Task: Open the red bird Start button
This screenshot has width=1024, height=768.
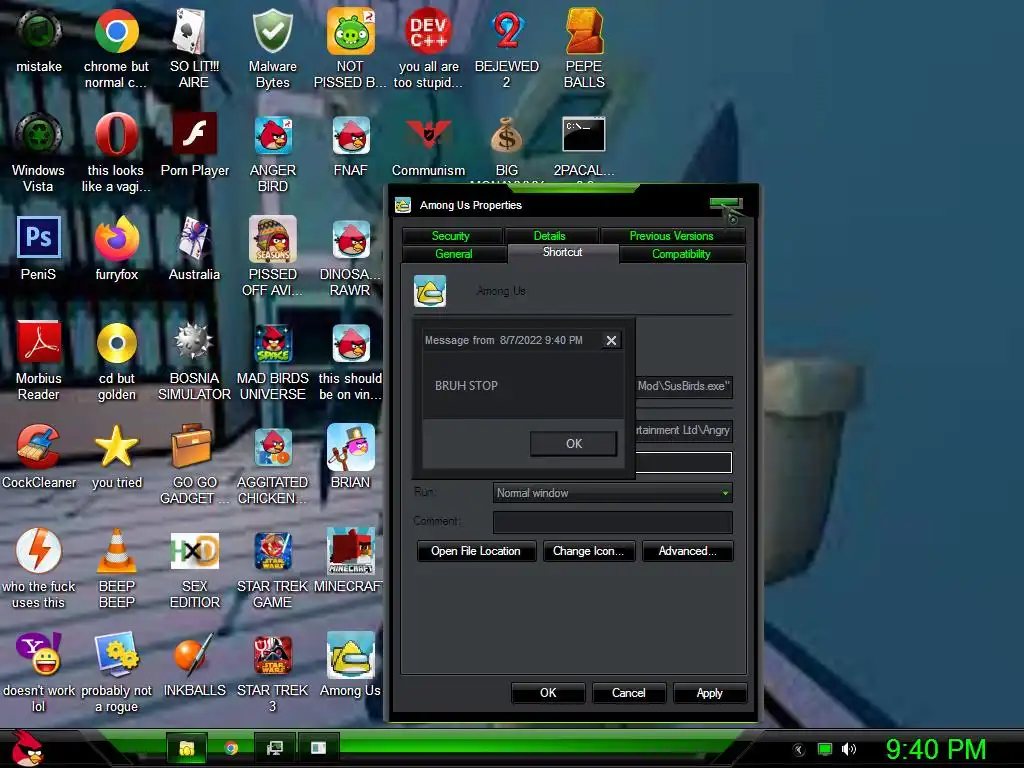Action: pyautogui.click(x=27, y=748)
